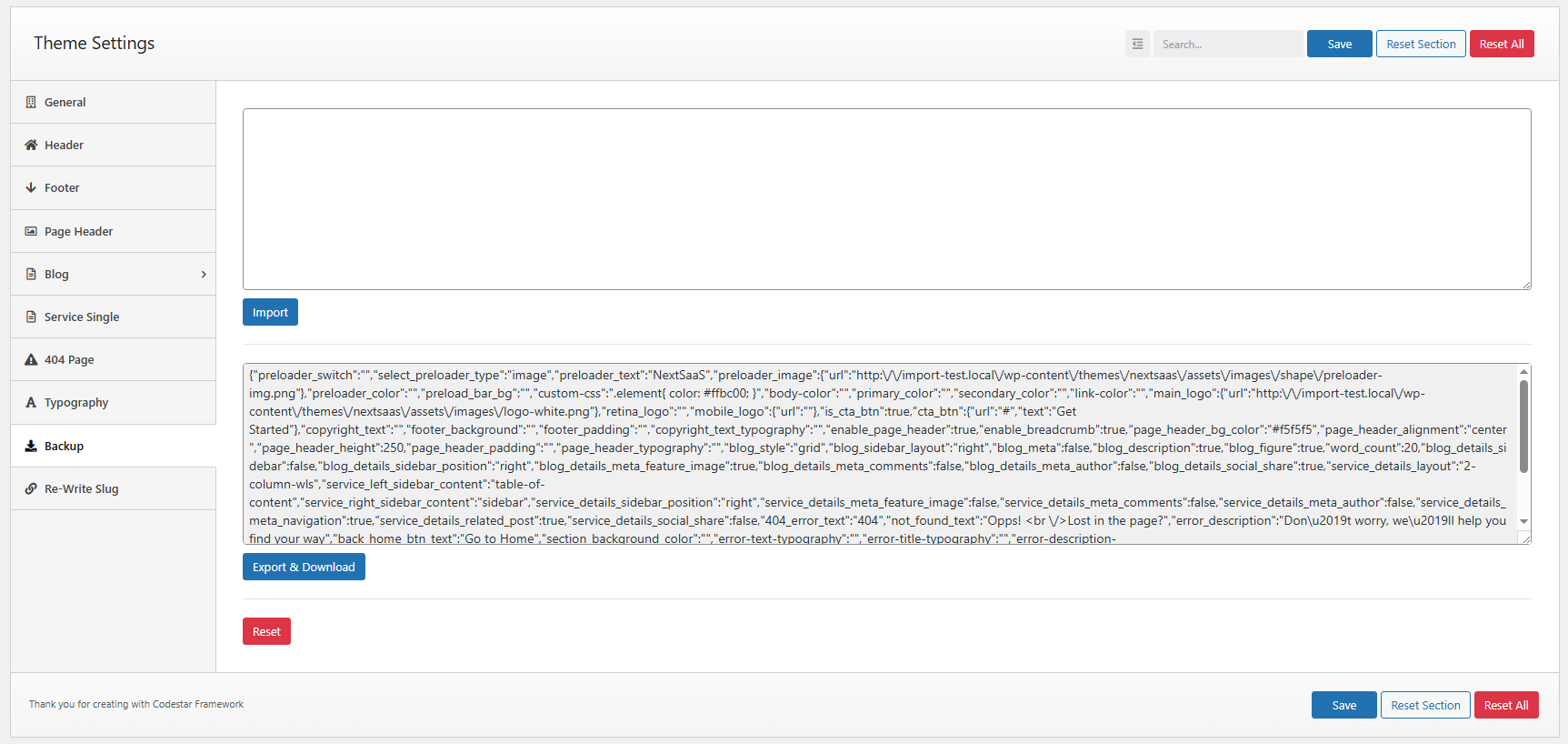Toggle the expand-all options icon beside search

coord(1137,44)
